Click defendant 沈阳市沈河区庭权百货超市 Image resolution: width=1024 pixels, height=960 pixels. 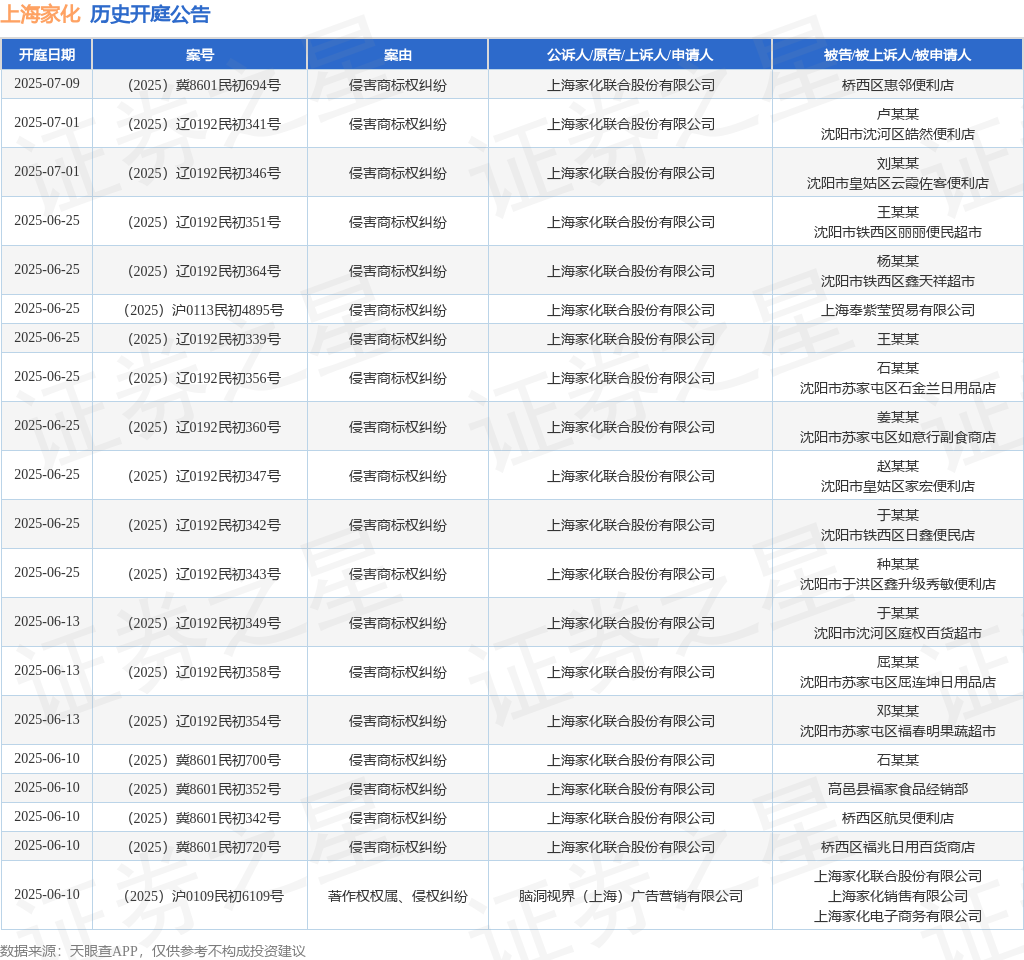tap(897, 633)
